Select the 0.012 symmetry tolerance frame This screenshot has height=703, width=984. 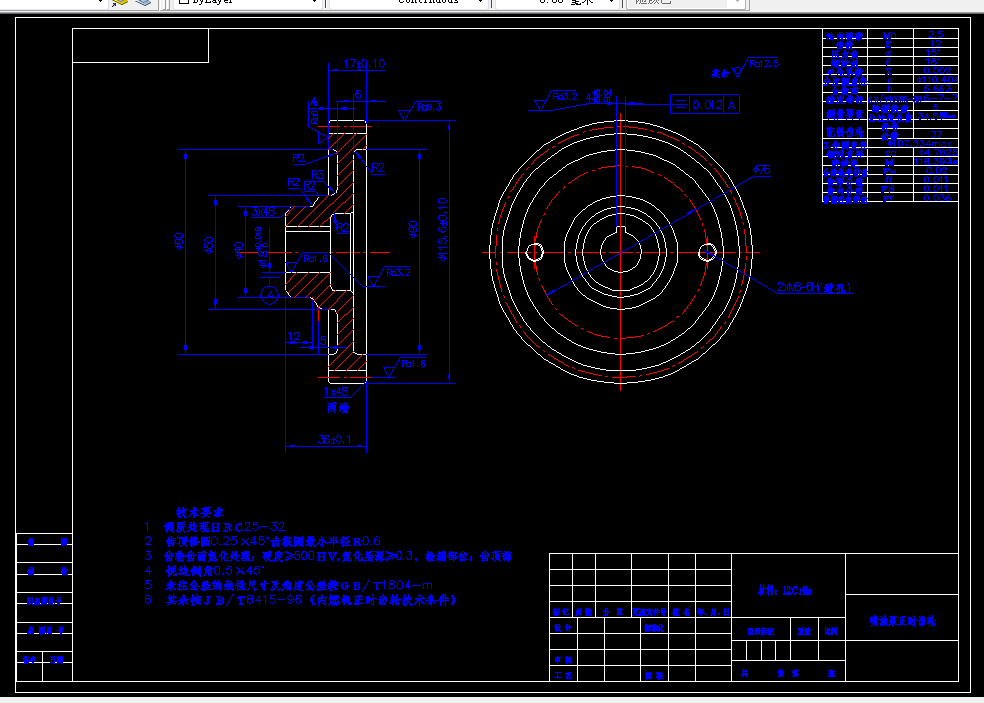tap(705, 105)
